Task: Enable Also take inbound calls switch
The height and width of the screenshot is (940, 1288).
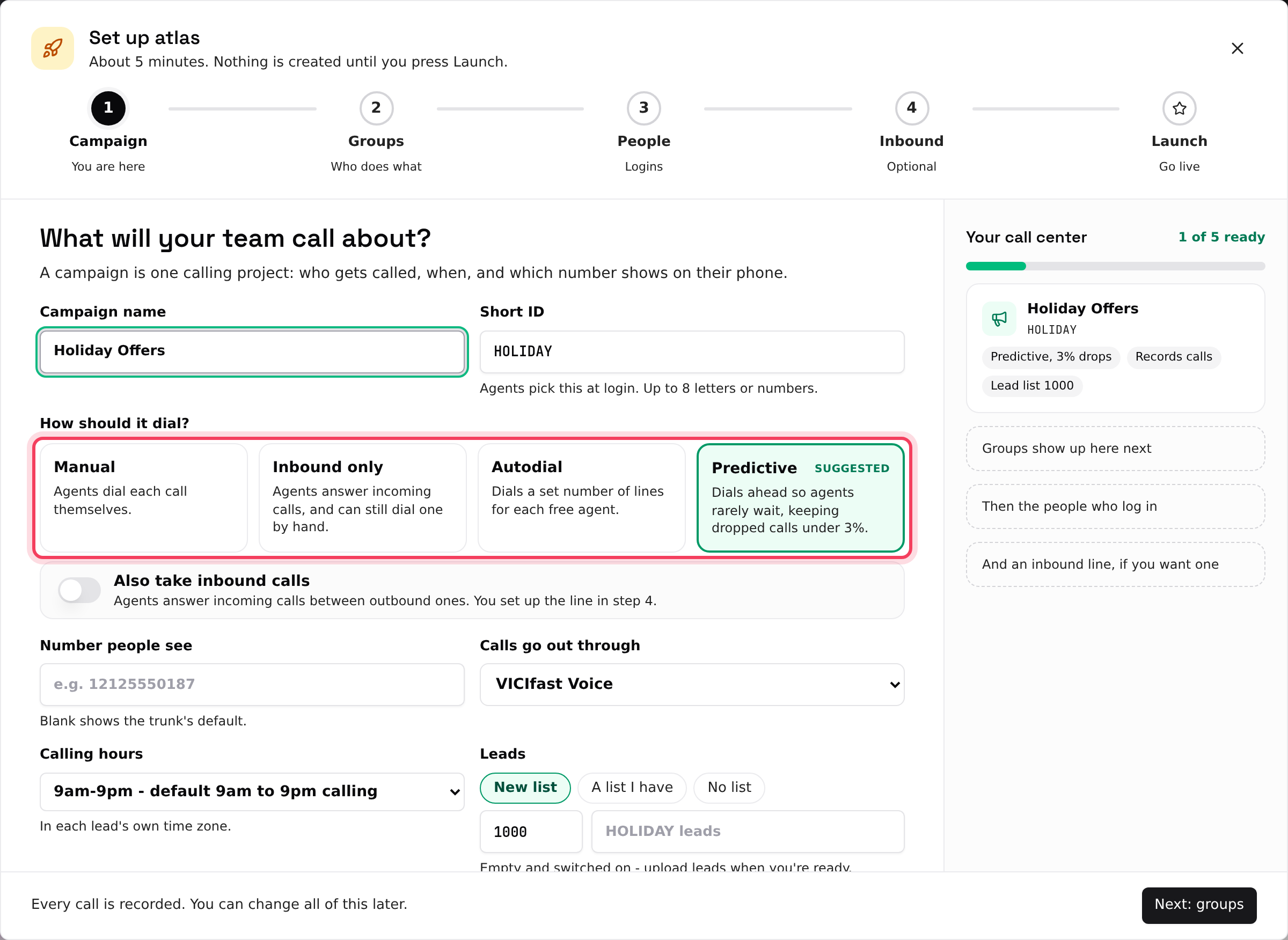Action: (79, 590)
